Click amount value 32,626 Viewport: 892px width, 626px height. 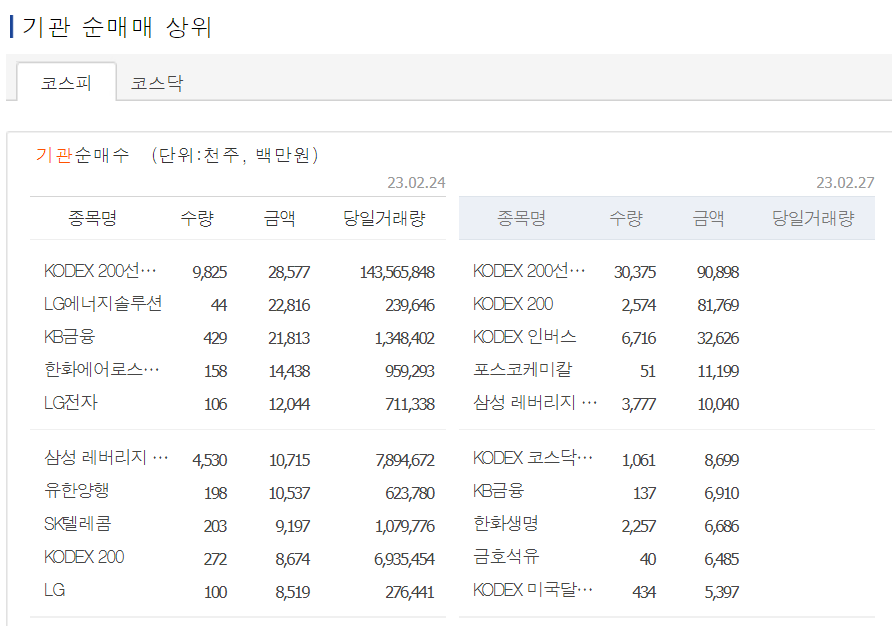click(718, 339)
